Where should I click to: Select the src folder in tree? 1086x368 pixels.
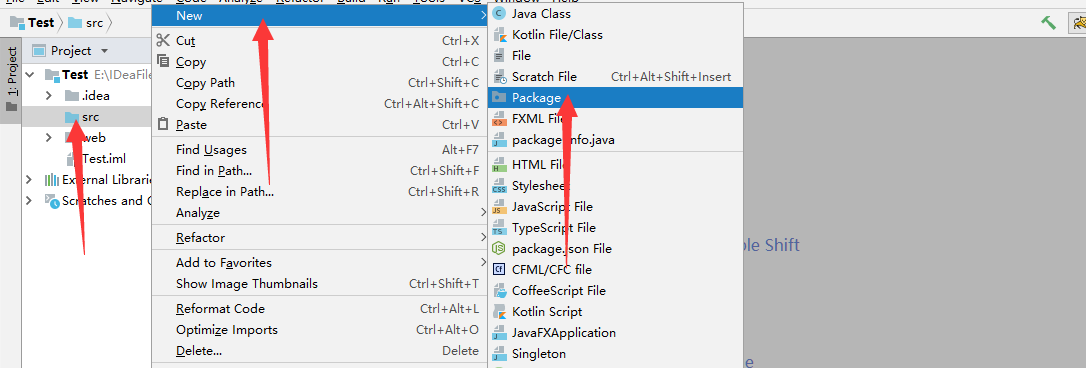87,116
